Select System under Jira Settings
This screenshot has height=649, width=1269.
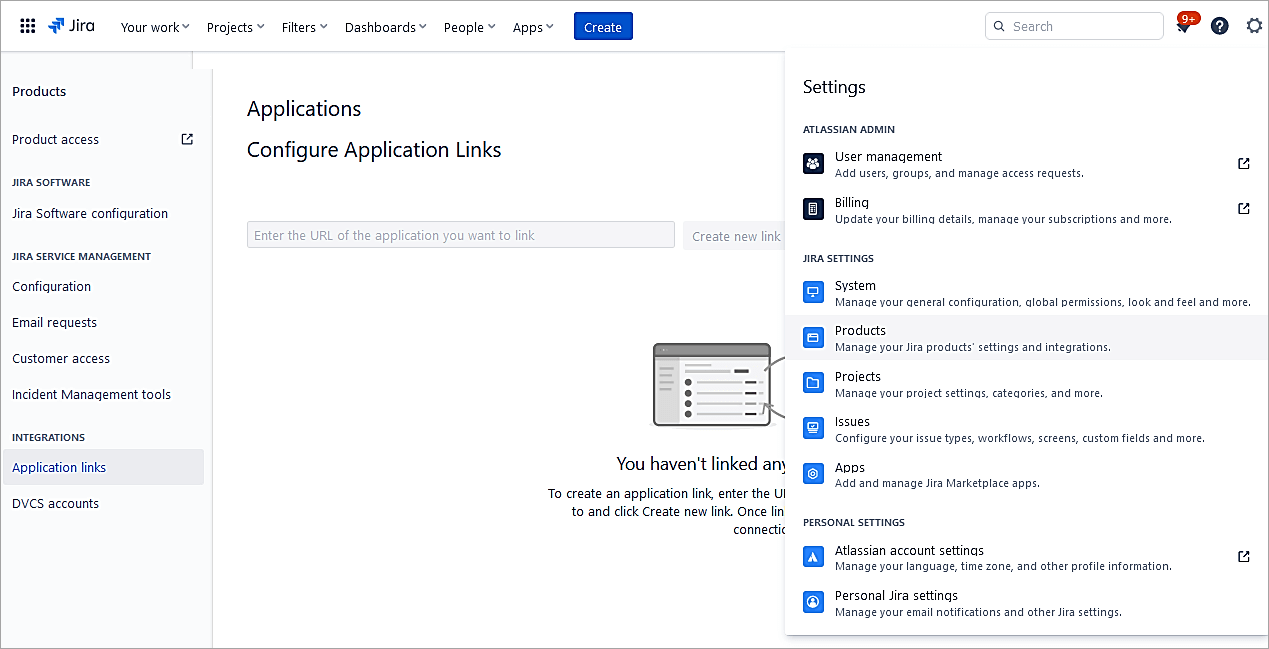pos(855,286)
